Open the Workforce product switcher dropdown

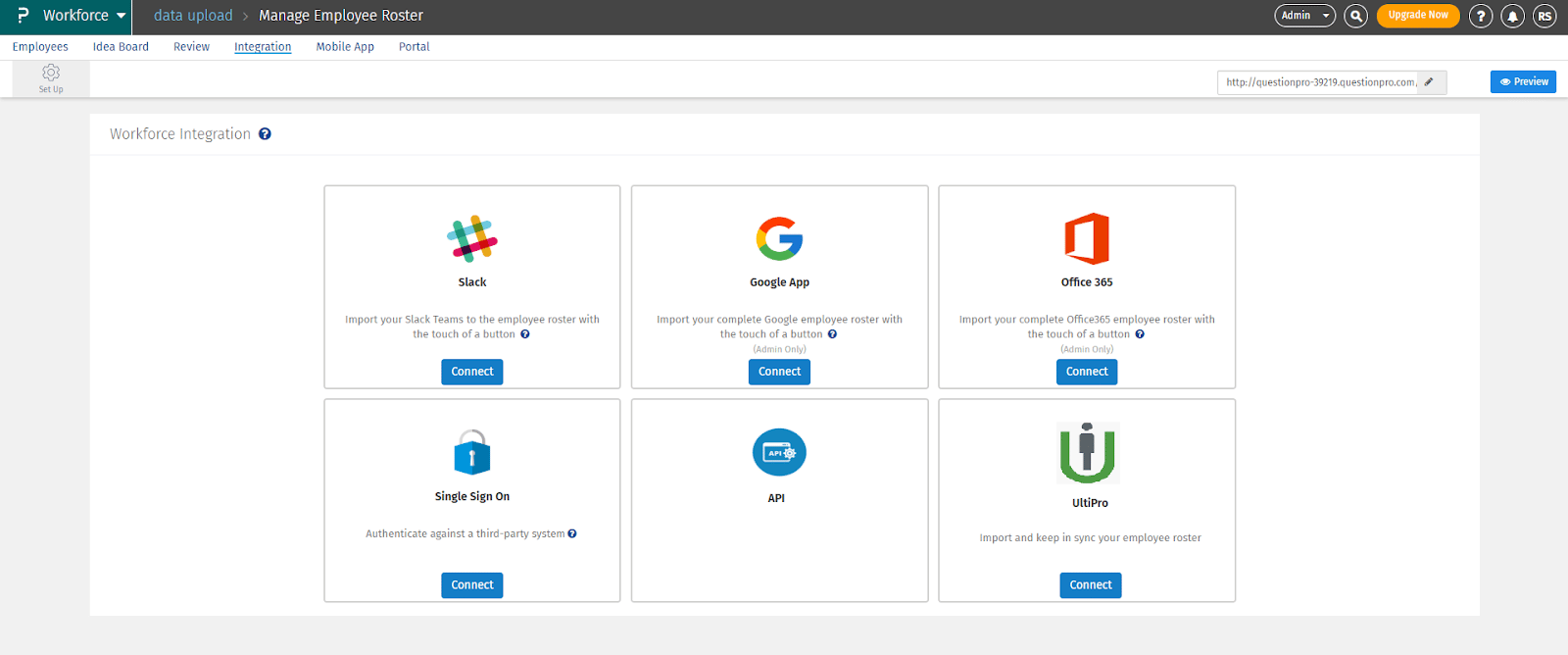pyautogui.click(x=84, y=16)
